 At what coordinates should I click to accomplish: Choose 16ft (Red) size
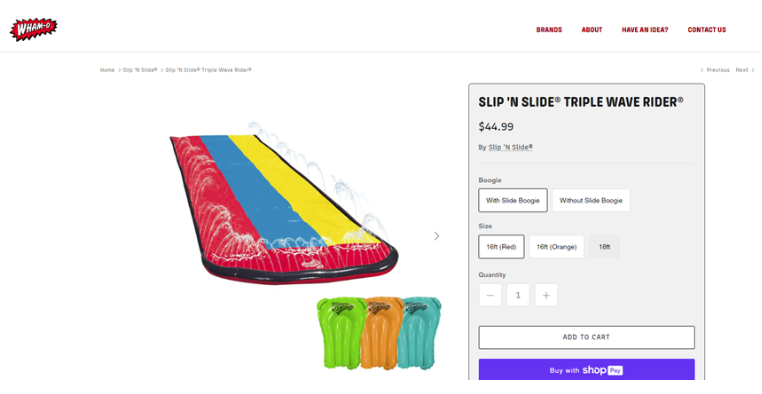point(501,247)
